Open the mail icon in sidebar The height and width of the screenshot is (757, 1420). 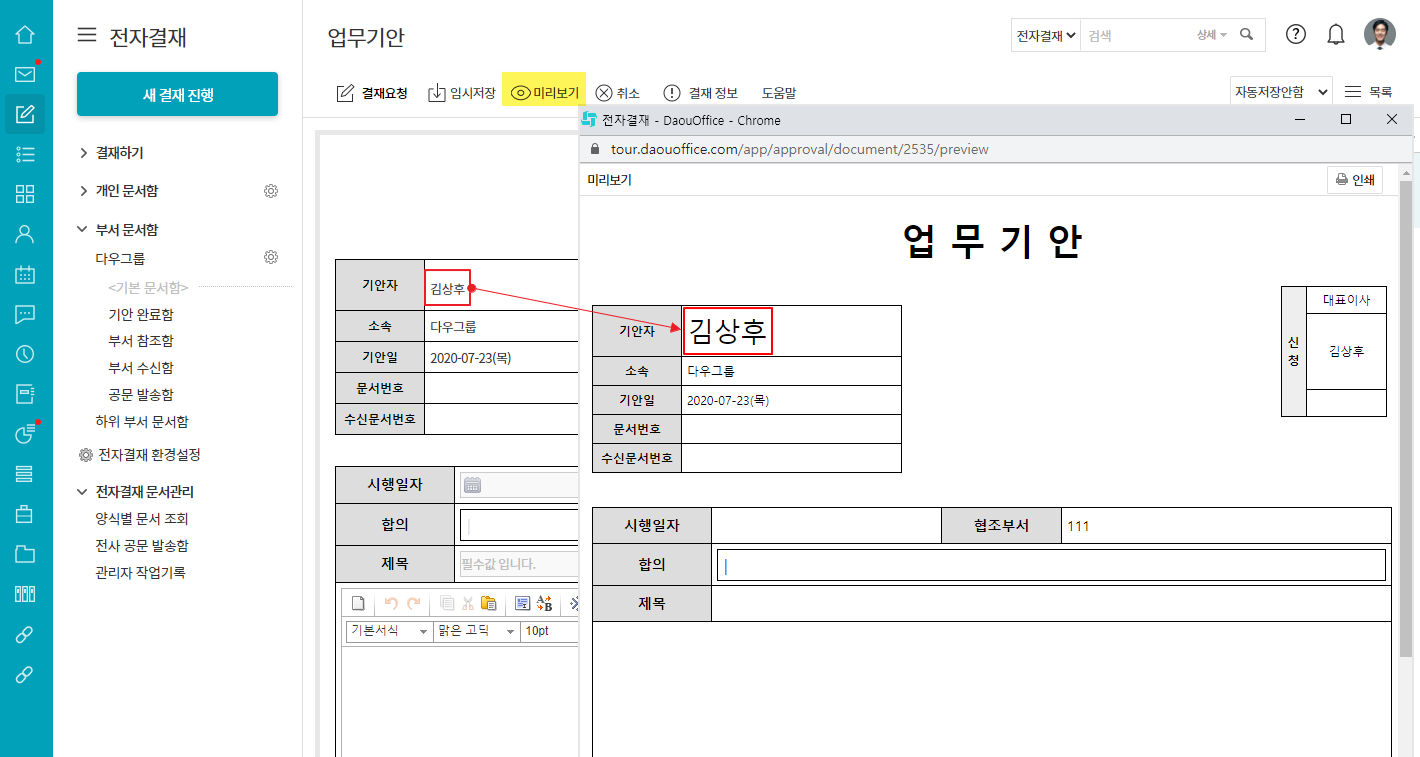click(x=25, y=74)
